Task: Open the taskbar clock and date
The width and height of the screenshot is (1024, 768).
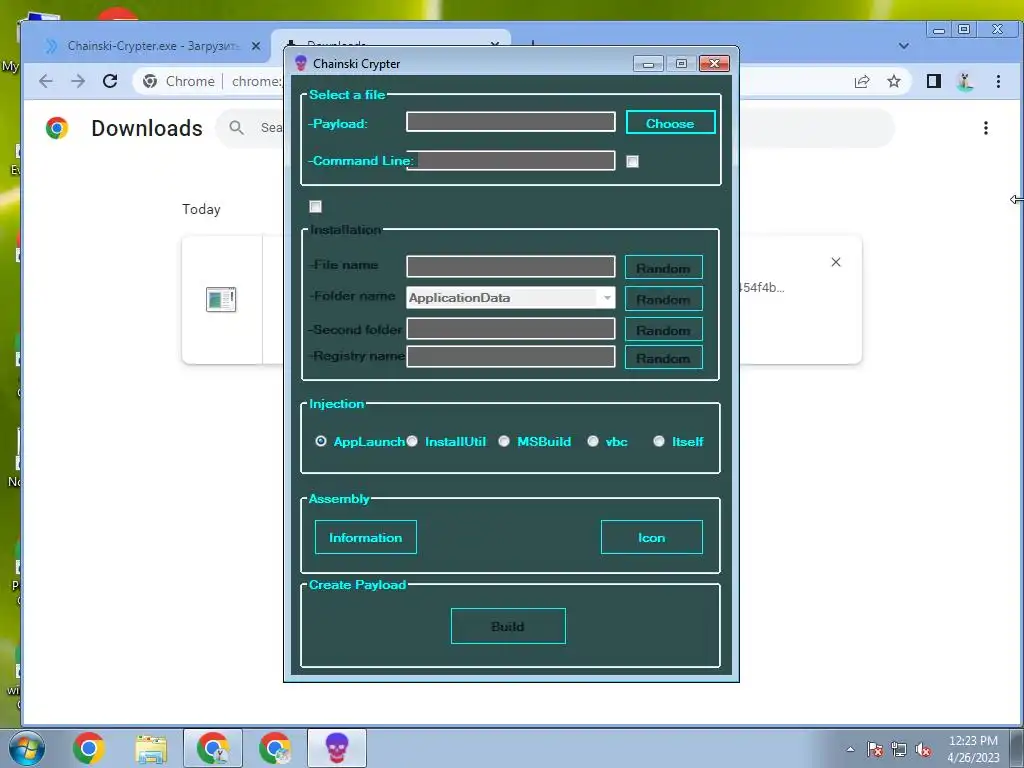Action: point(973,748)
